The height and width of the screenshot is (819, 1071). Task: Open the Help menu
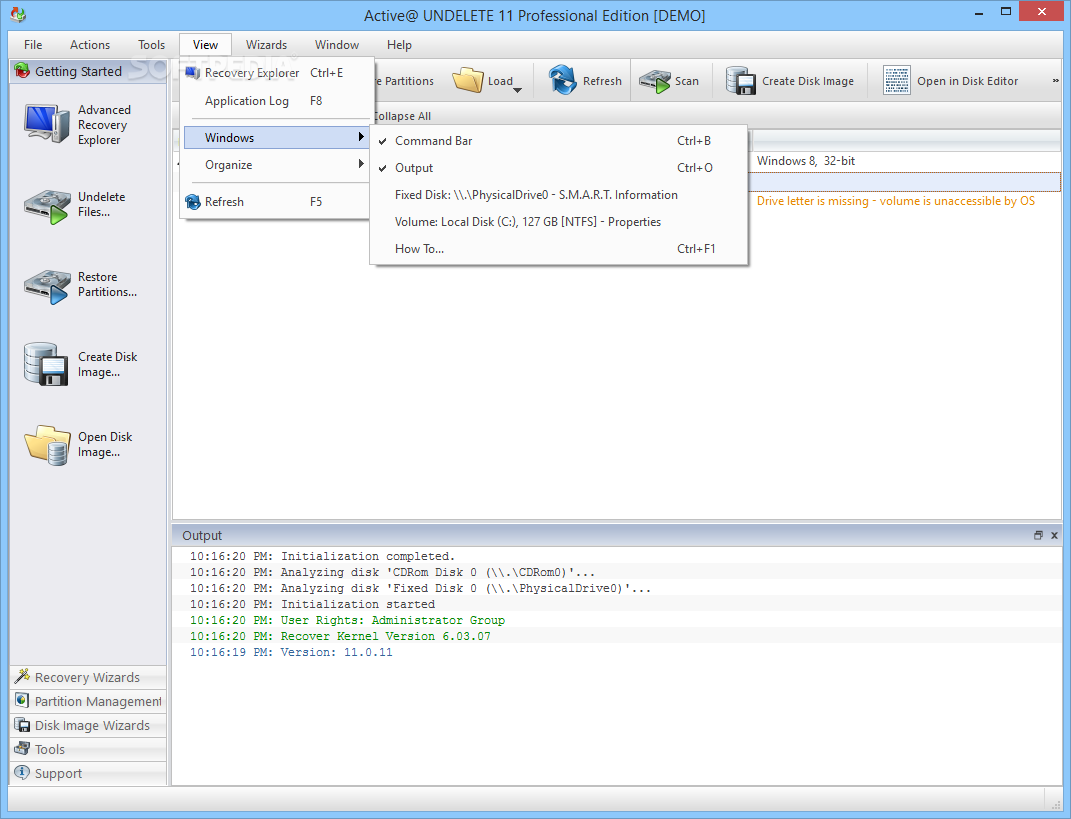(399, 44)
